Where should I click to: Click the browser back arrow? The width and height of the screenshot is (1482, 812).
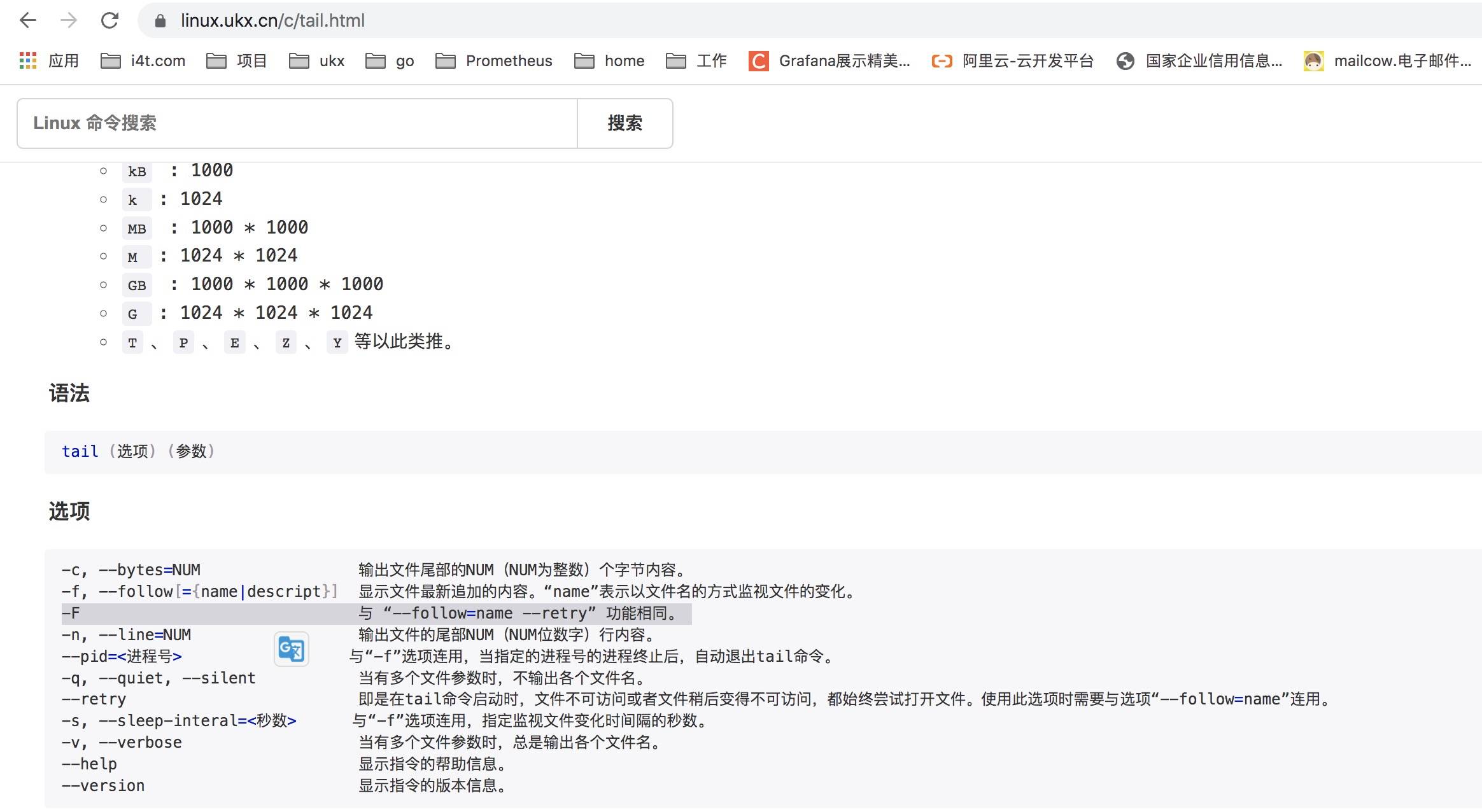click(x=28, y=20)
